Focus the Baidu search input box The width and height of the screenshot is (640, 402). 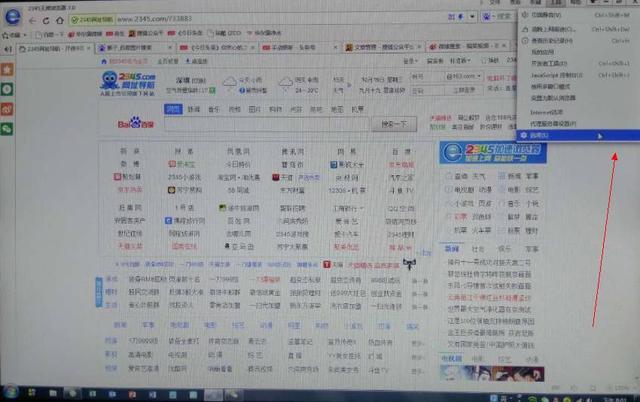click(x=267, y=124)
